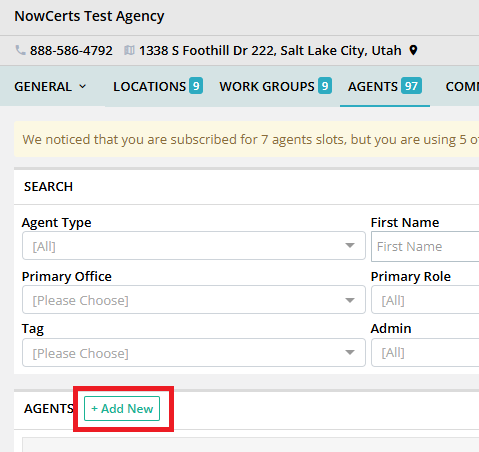Open the Tag dropdown
479x452 pixels.
point(194,353)
